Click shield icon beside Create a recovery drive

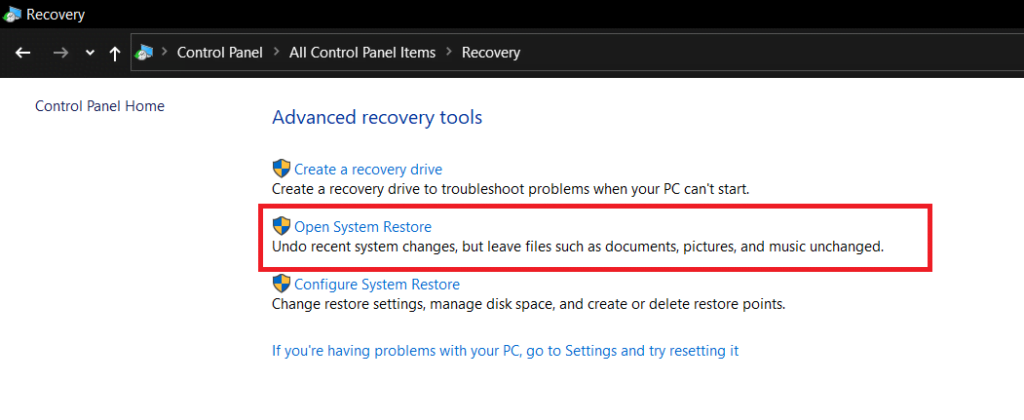point(281,169)
